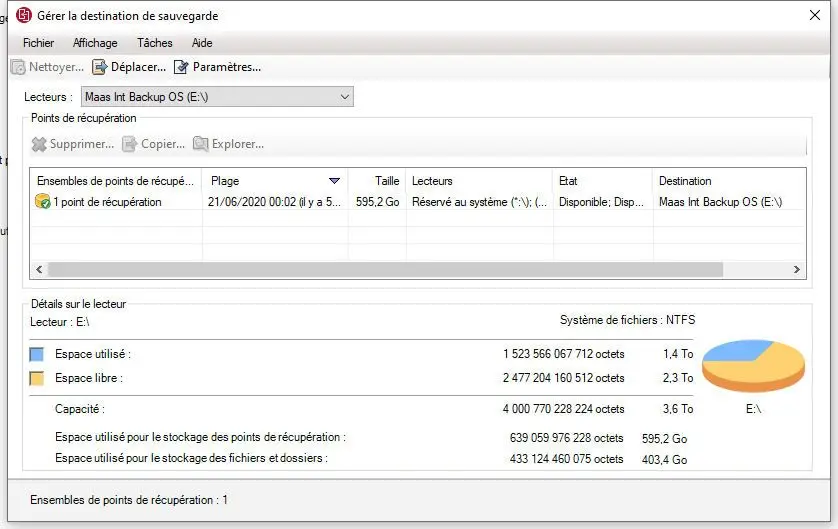
Task: Click the Copier icon
Action: point(129,144)
